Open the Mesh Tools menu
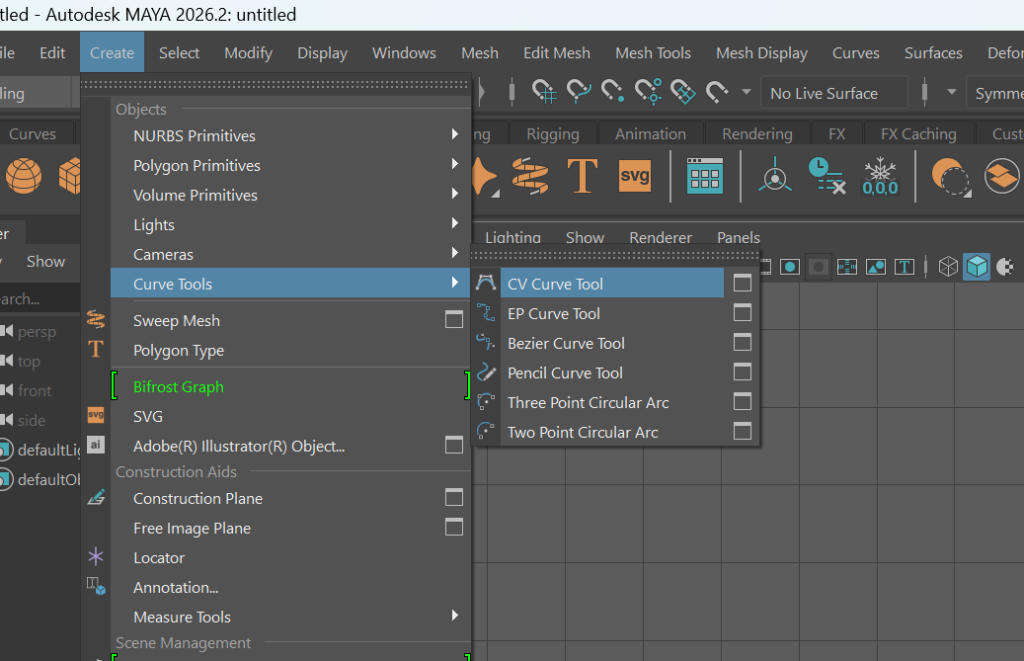 click(x=653, y=53)
